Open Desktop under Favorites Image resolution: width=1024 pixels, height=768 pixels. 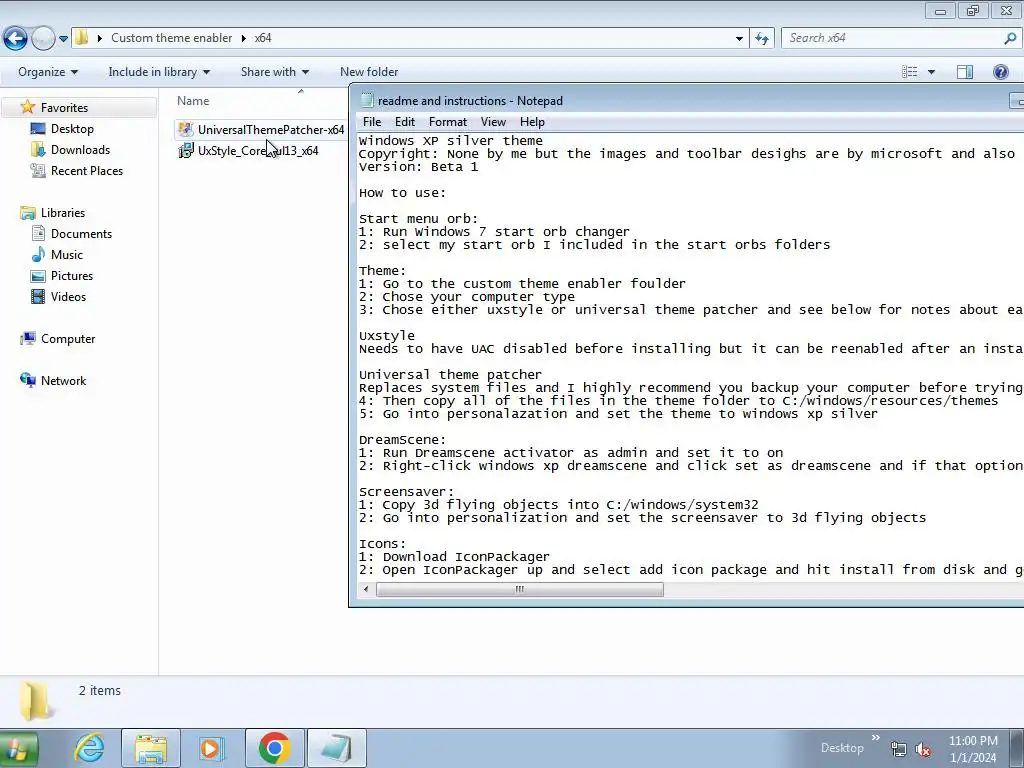pyautogui.click(x=72, y=129)
